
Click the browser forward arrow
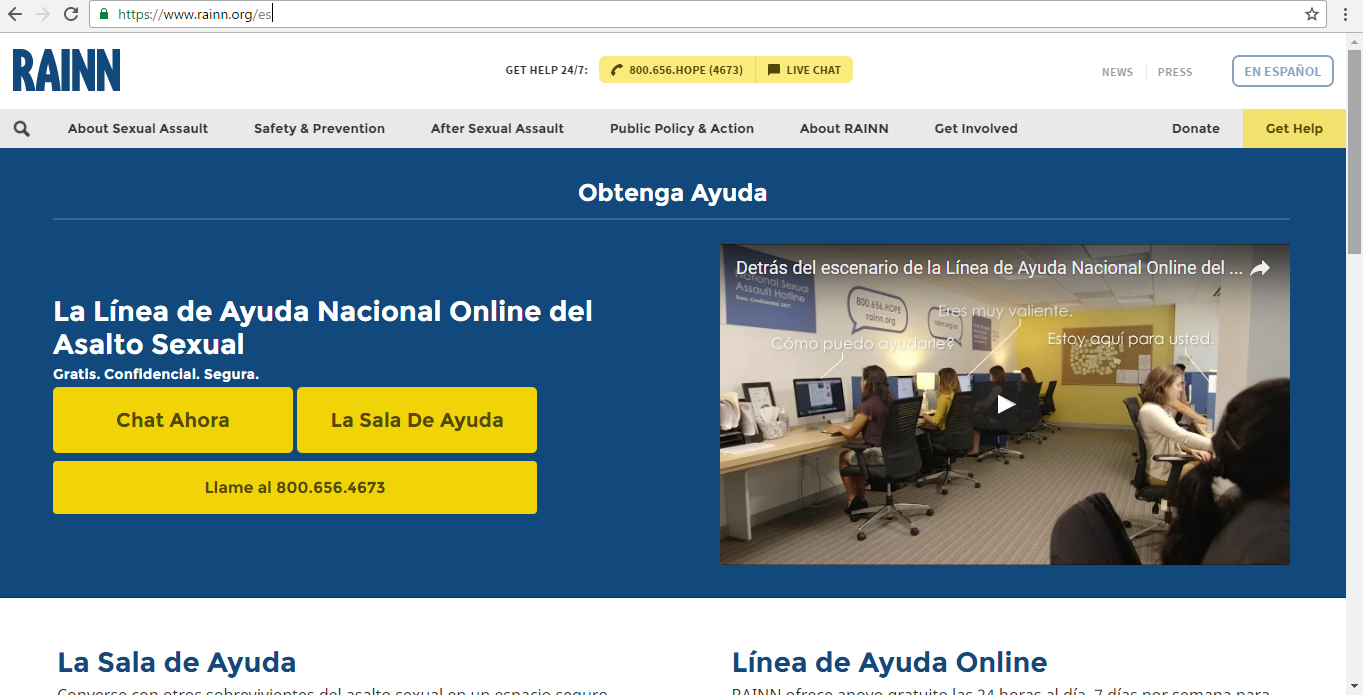[x=42, y=14]
